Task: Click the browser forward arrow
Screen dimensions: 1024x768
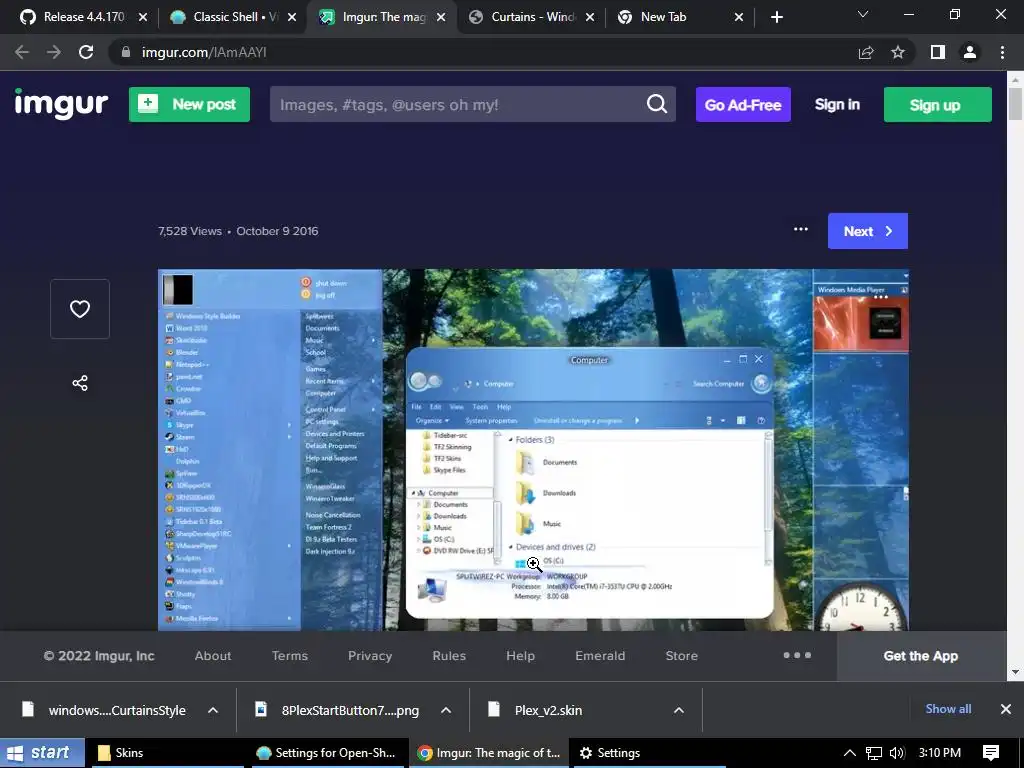Action: 54,52
